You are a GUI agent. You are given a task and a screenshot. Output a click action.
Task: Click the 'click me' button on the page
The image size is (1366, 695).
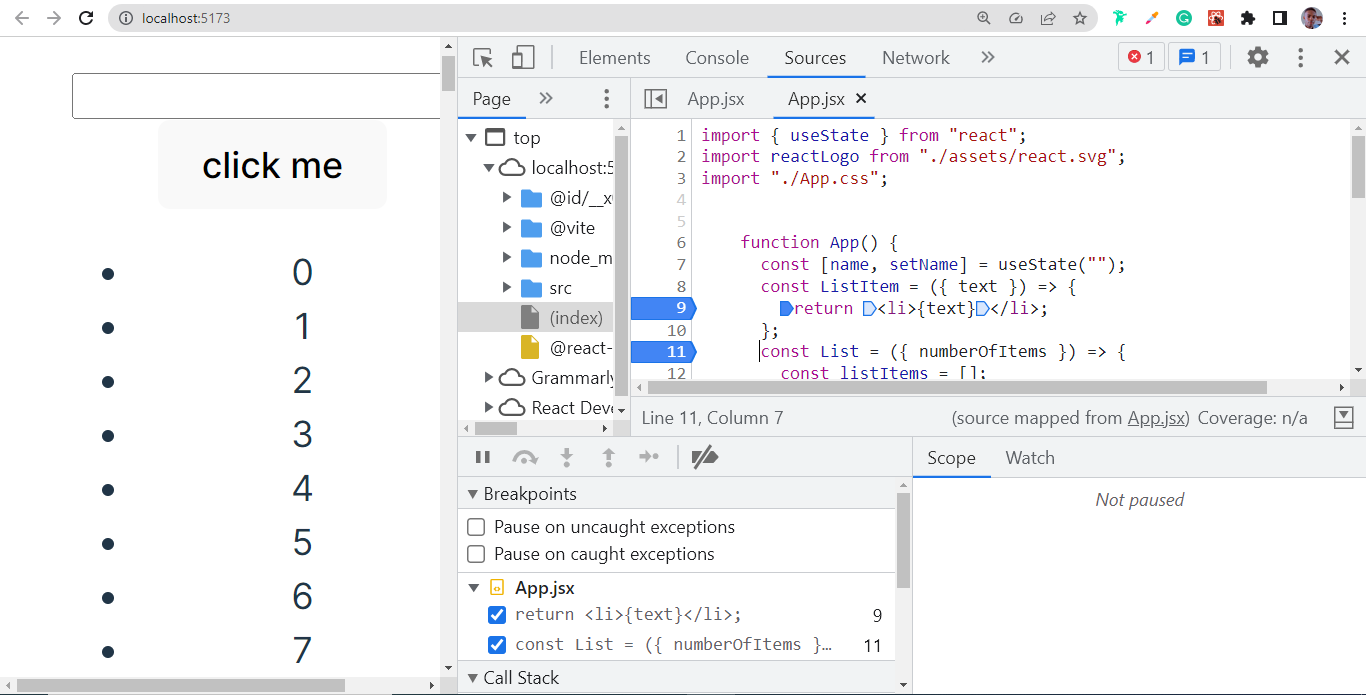coord(272,165)
